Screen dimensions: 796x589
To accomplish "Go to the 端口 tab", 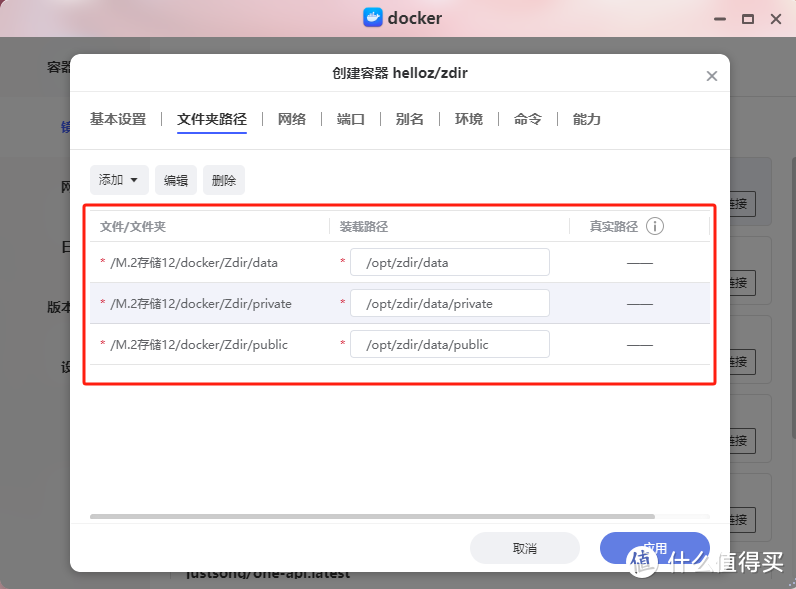I will point(351,119).
